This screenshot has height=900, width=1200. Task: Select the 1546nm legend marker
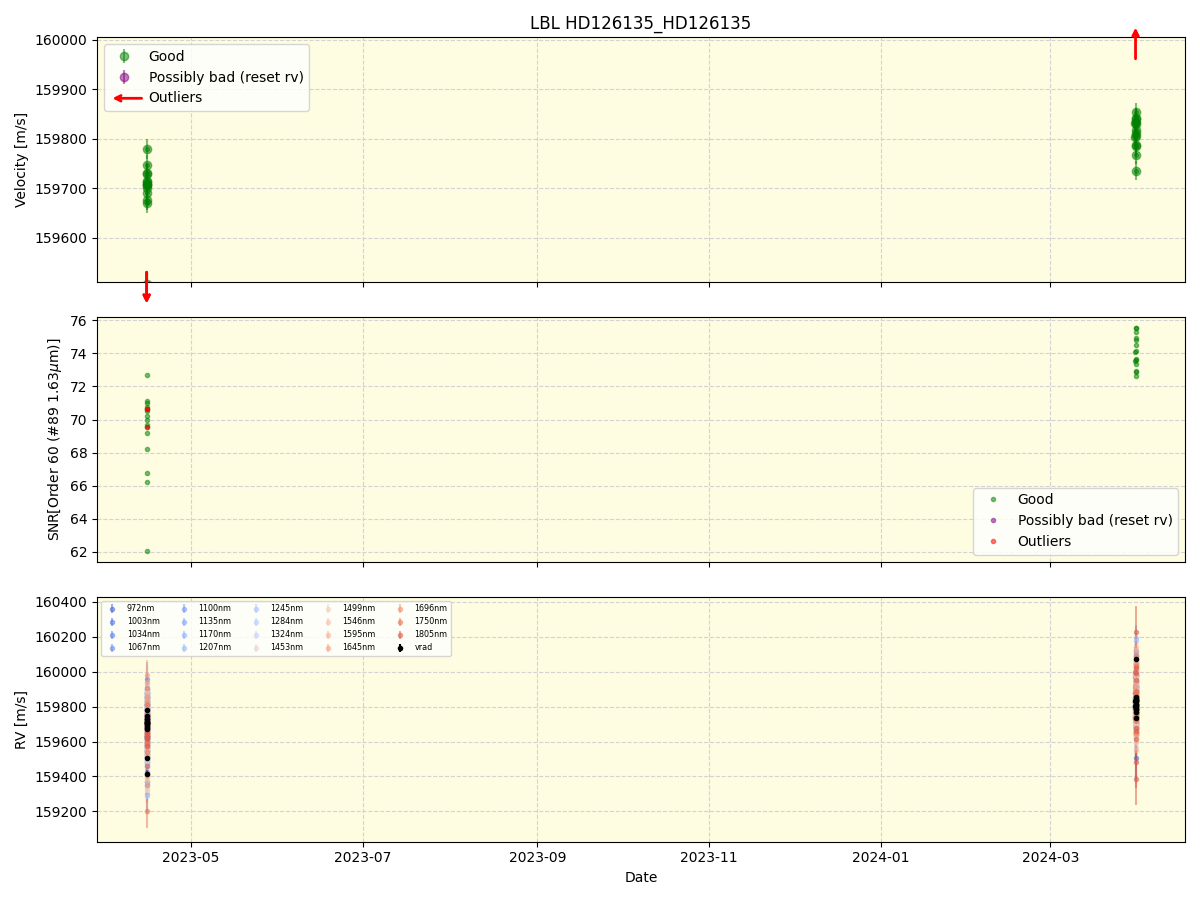click(x=328, y=622)
